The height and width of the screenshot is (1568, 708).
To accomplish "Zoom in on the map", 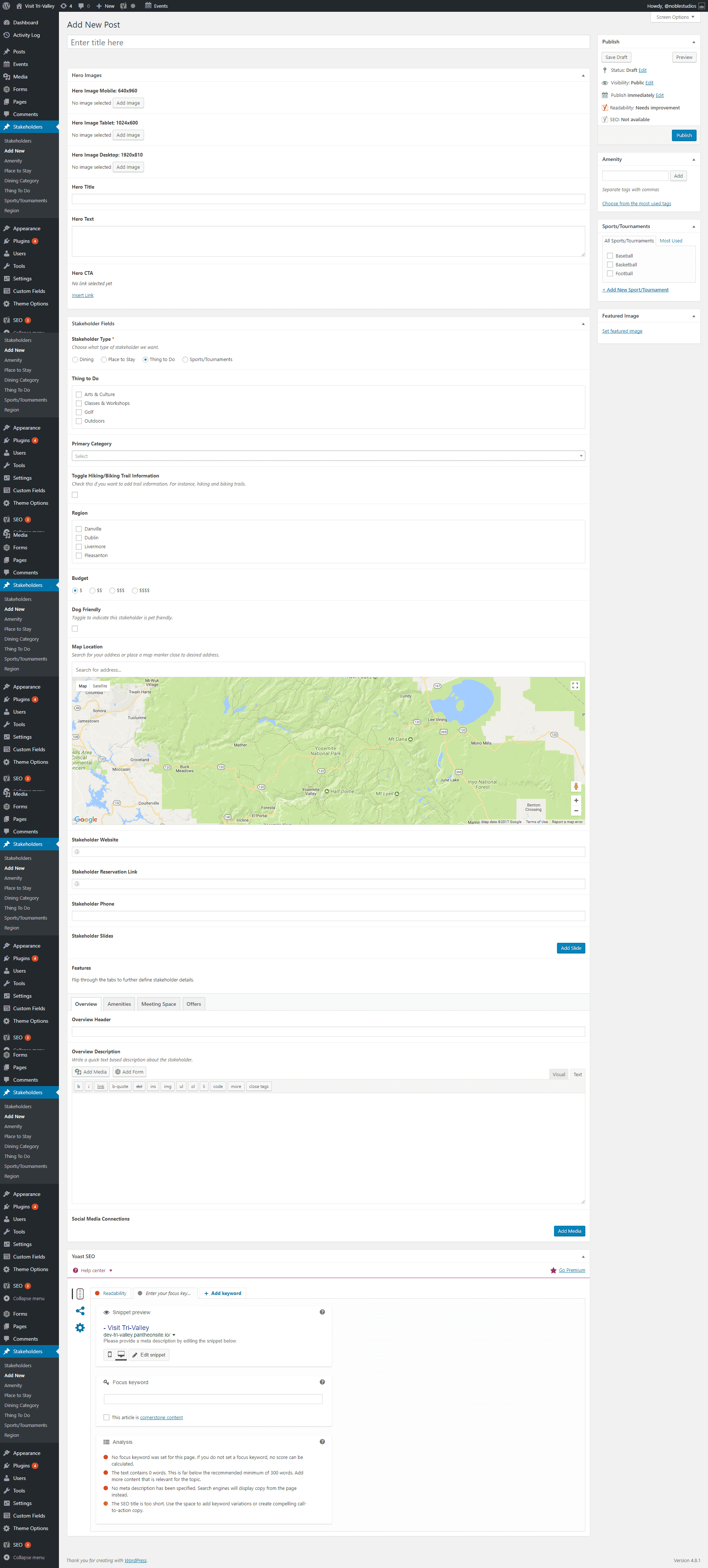I will [576, 801].
